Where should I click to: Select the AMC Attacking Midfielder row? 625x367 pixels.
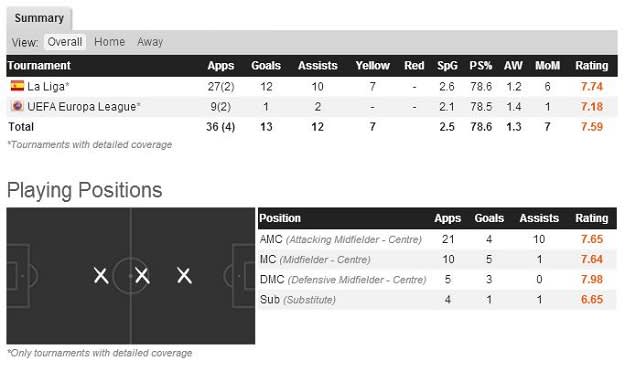click(437, 239)
